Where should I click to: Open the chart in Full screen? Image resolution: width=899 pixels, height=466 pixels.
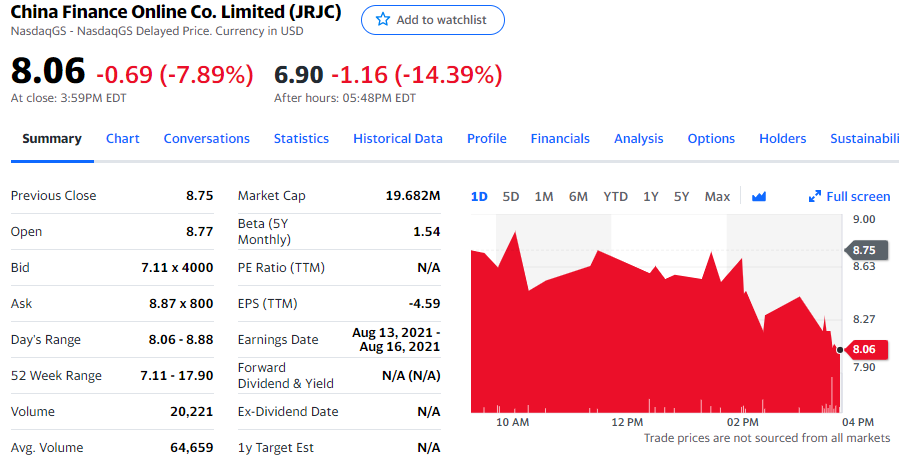850,197
